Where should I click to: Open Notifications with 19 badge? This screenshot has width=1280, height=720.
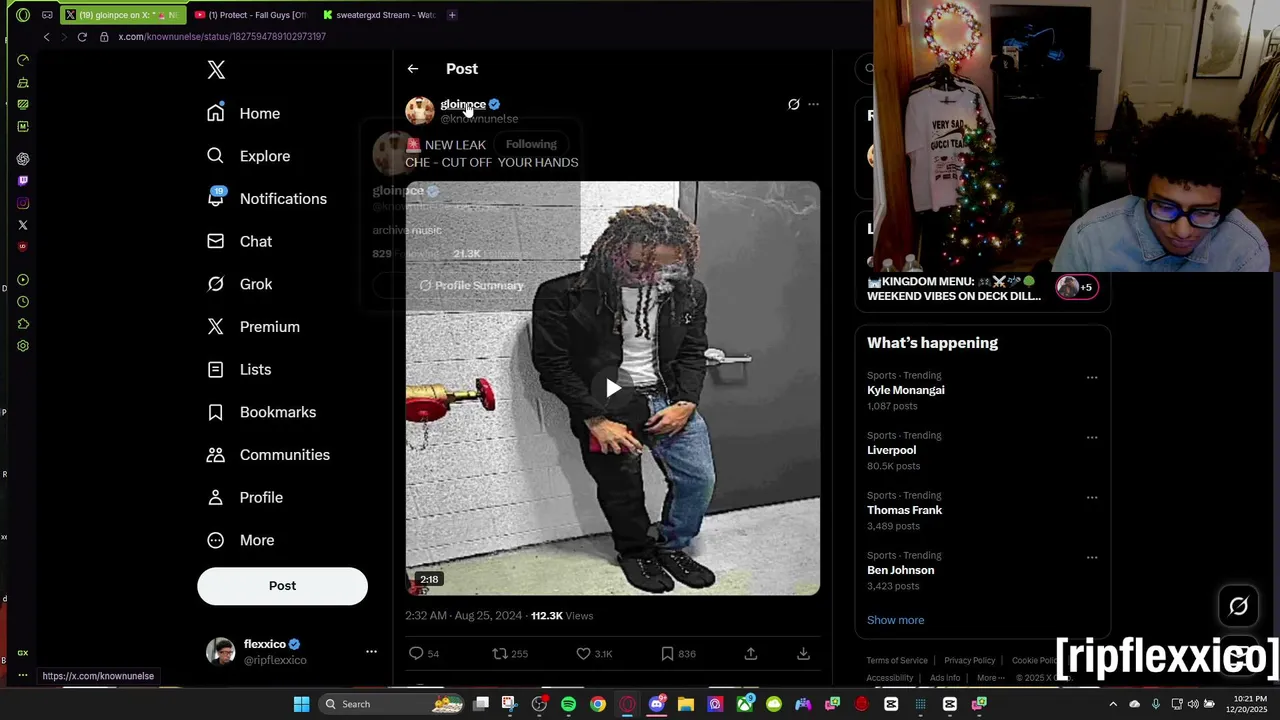click(266, 198)
